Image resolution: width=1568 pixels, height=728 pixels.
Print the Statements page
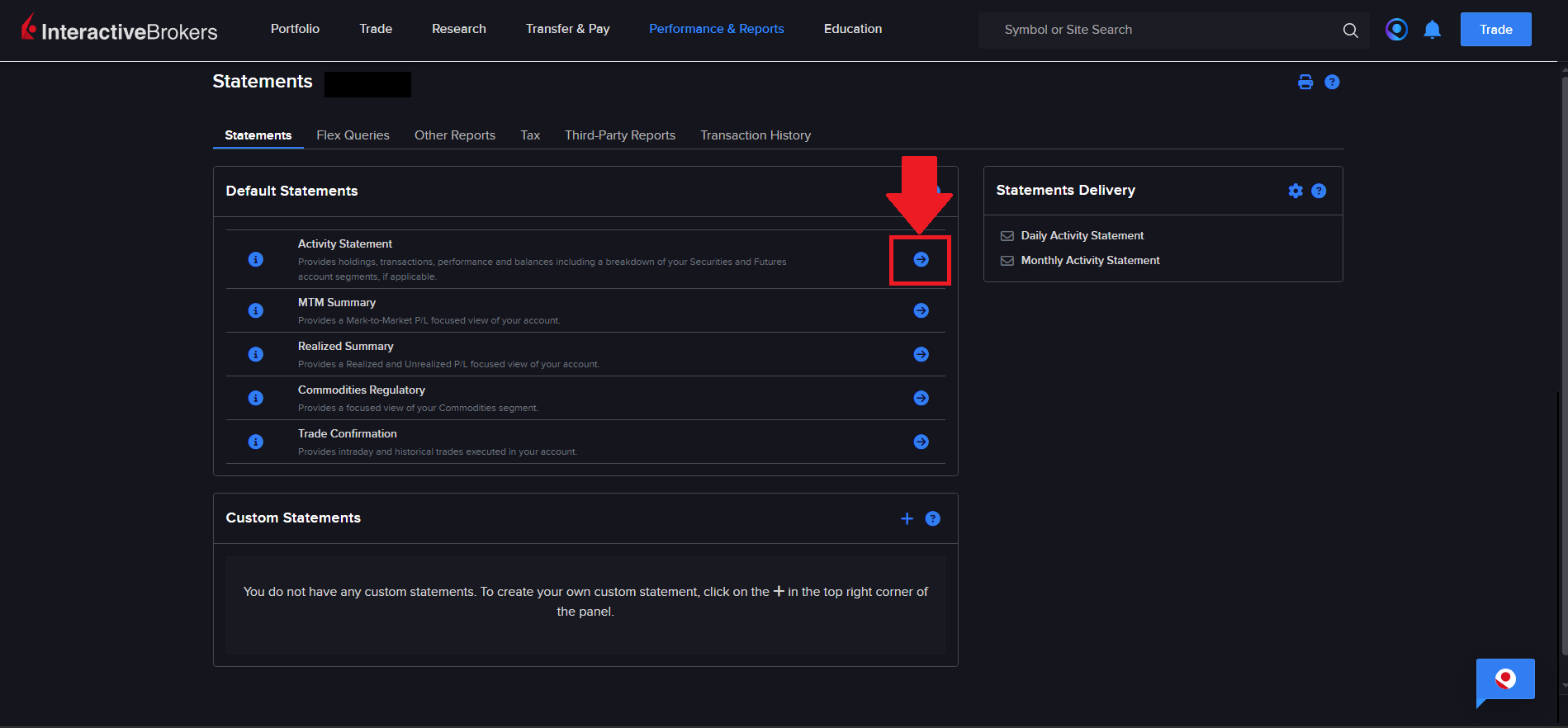point(1305,82)
